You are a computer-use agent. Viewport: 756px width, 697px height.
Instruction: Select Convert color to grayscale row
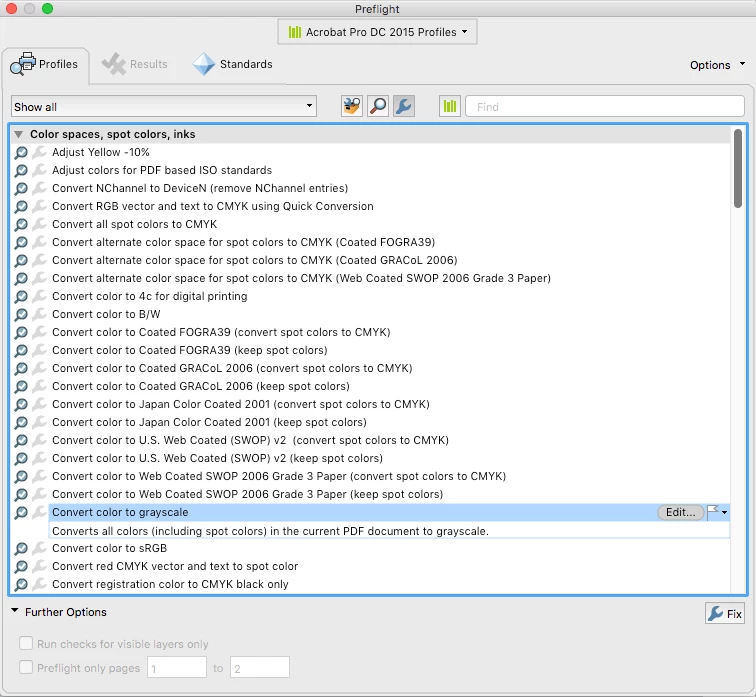[x=389, y=512]
